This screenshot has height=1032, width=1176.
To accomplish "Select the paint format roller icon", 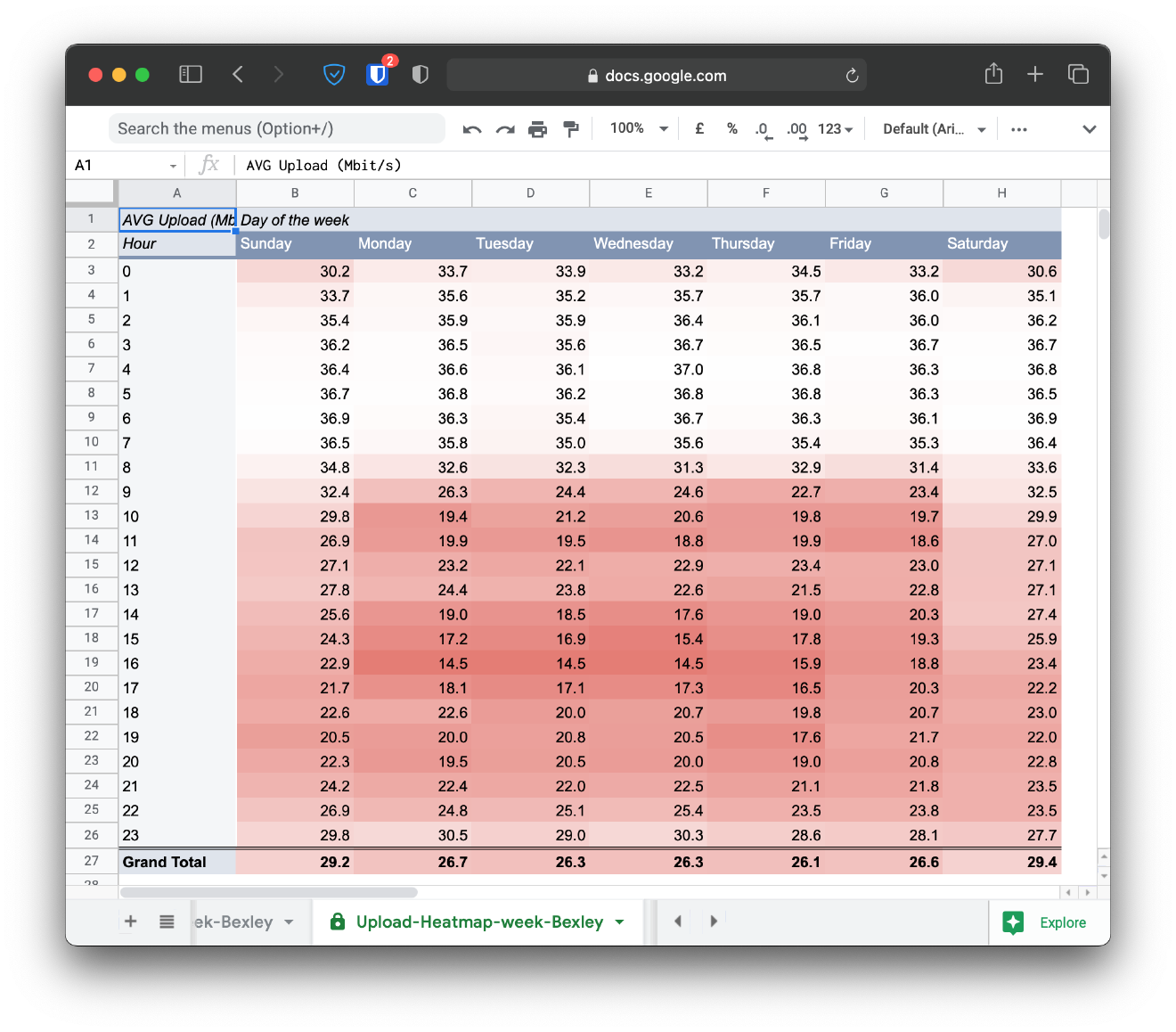I will (571, 129).
